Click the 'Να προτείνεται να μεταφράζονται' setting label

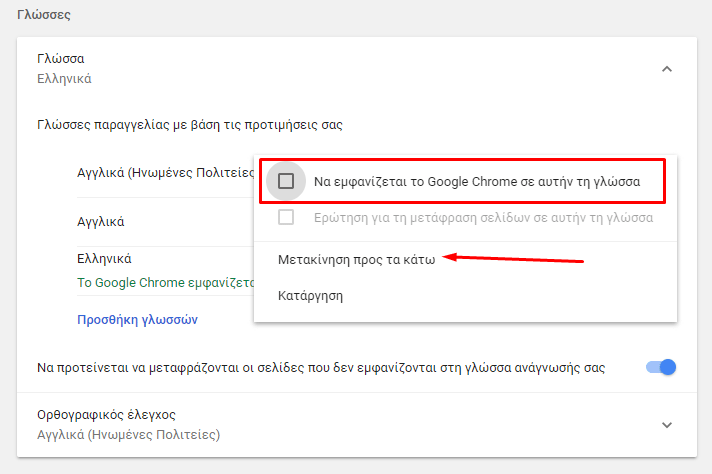(321, 367)
